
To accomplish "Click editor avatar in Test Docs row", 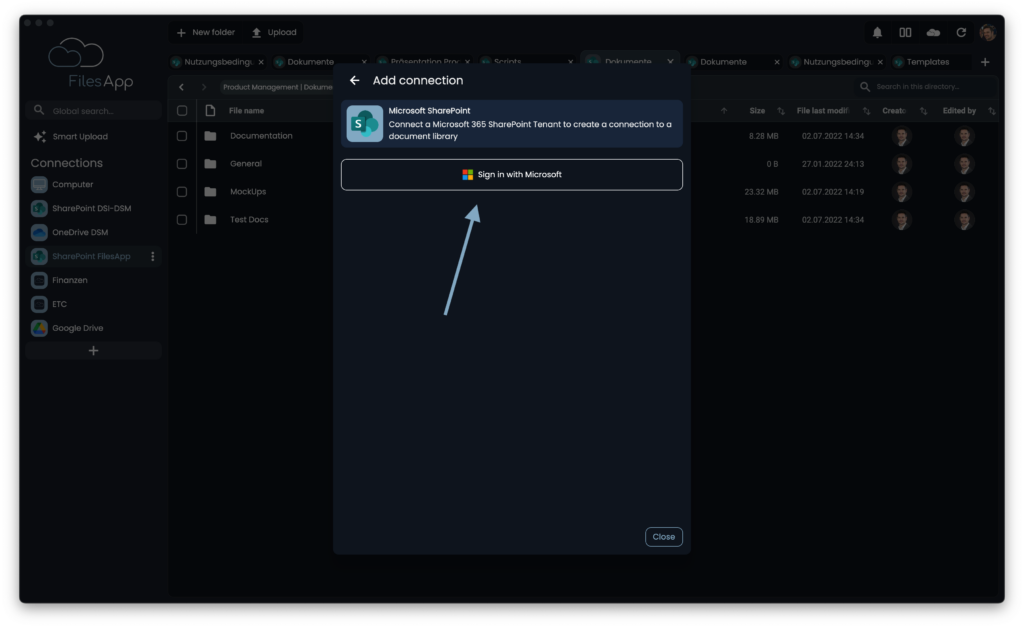I will (x=965, y=219).
